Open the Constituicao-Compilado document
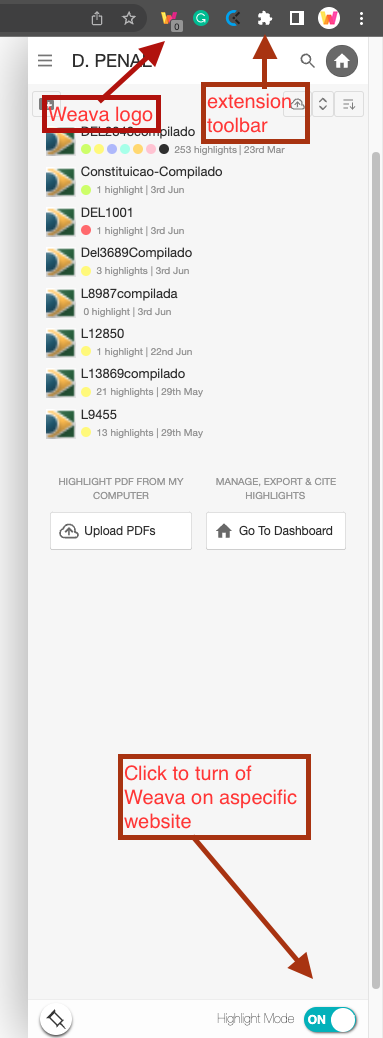Viewport: 383px width, 1038px height. click(x=151, y=172)
